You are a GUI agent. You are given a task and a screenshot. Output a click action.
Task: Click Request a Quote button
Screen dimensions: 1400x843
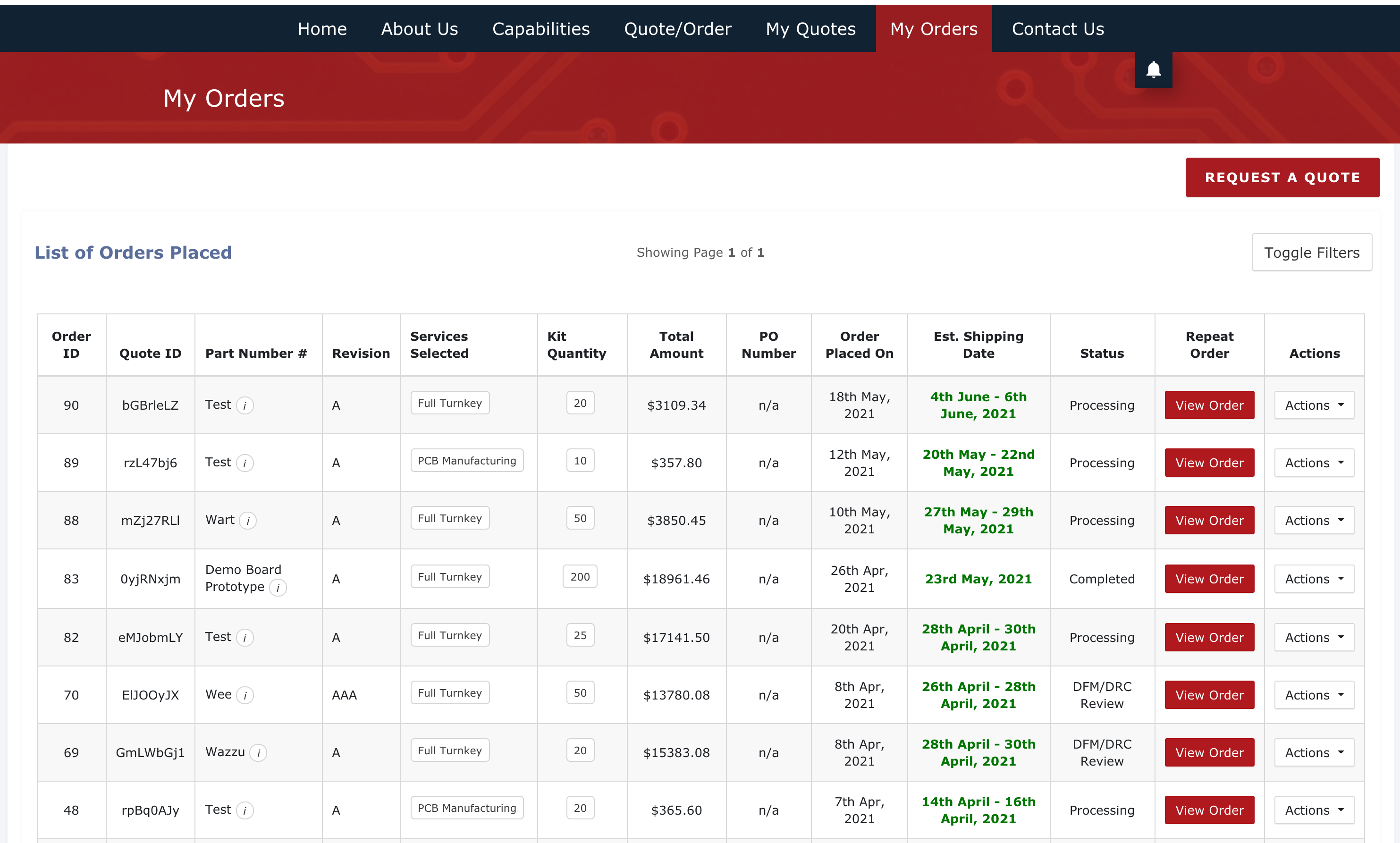click(x=1282, y=178)
